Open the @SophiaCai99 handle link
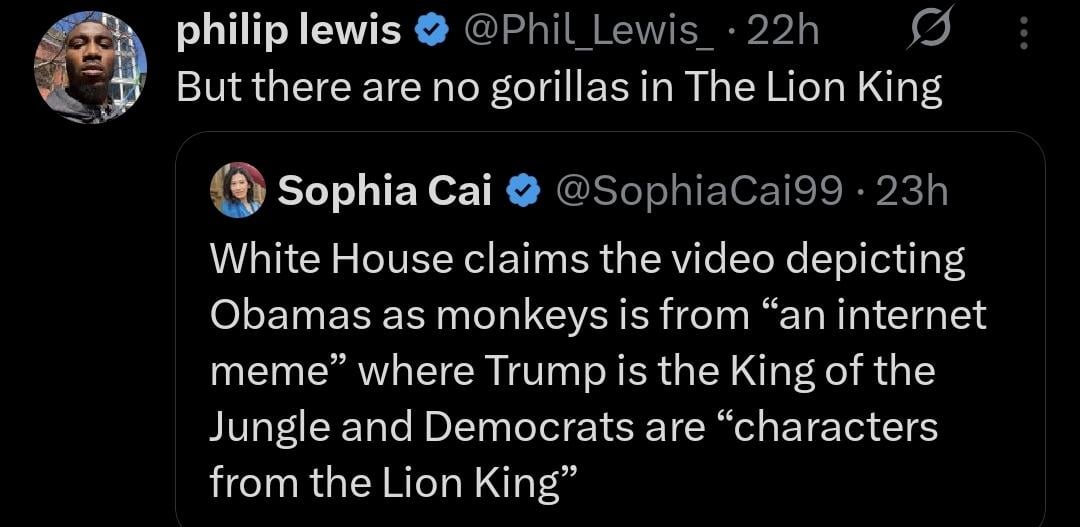 698,190
